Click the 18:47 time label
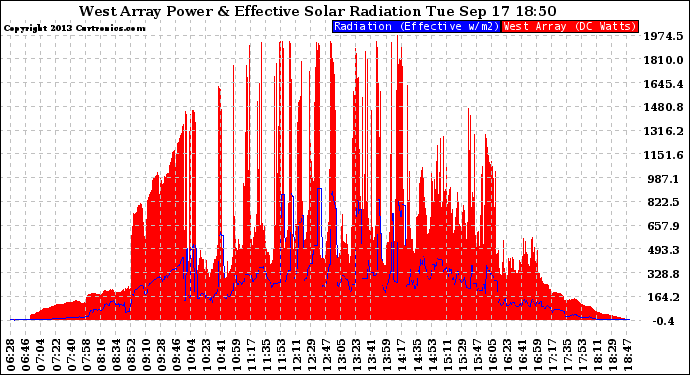The image size is (690, 375). (626, 354)
